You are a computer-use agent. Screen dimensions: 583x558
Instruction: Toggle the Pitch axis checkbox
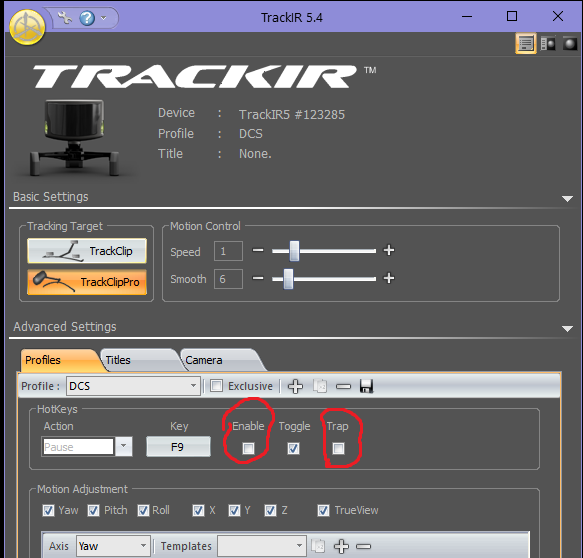[93, 510]
